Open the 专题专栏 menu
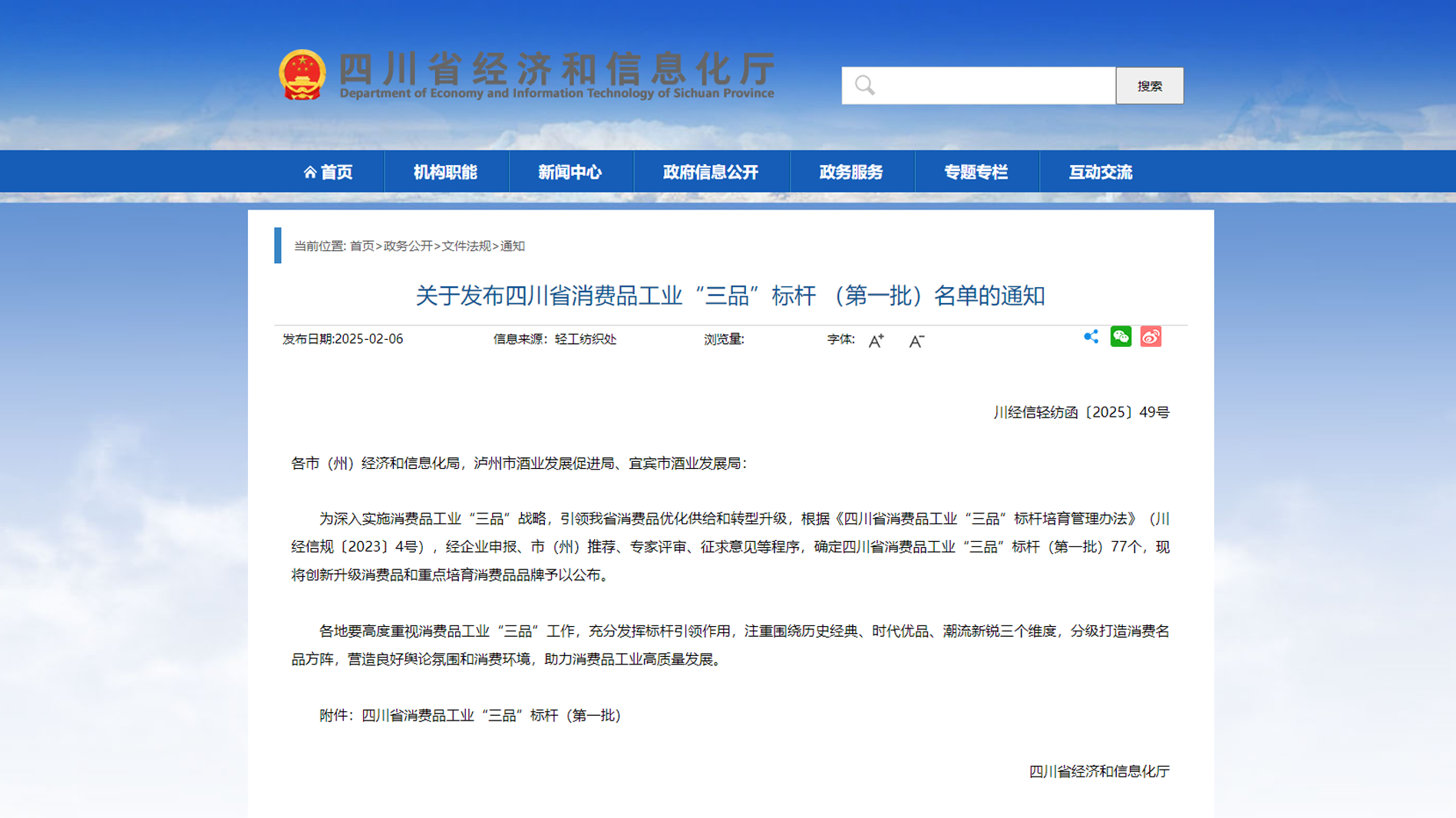 tap(976, 172)
